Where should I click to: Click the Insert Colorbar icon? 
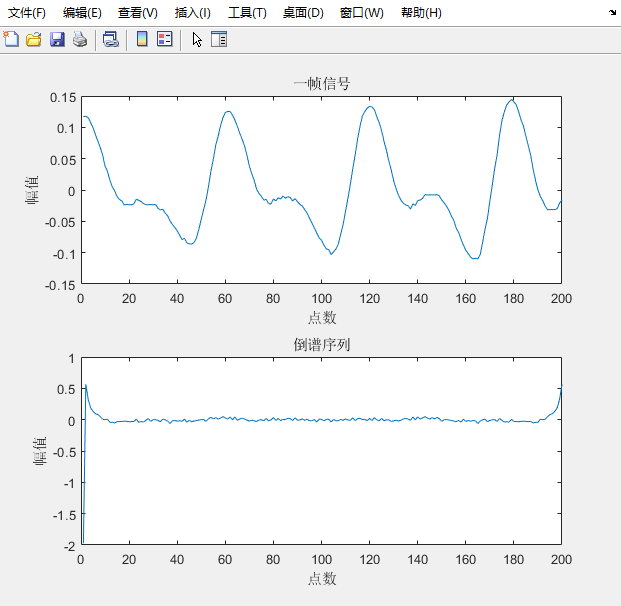click(x=142, y=39)
